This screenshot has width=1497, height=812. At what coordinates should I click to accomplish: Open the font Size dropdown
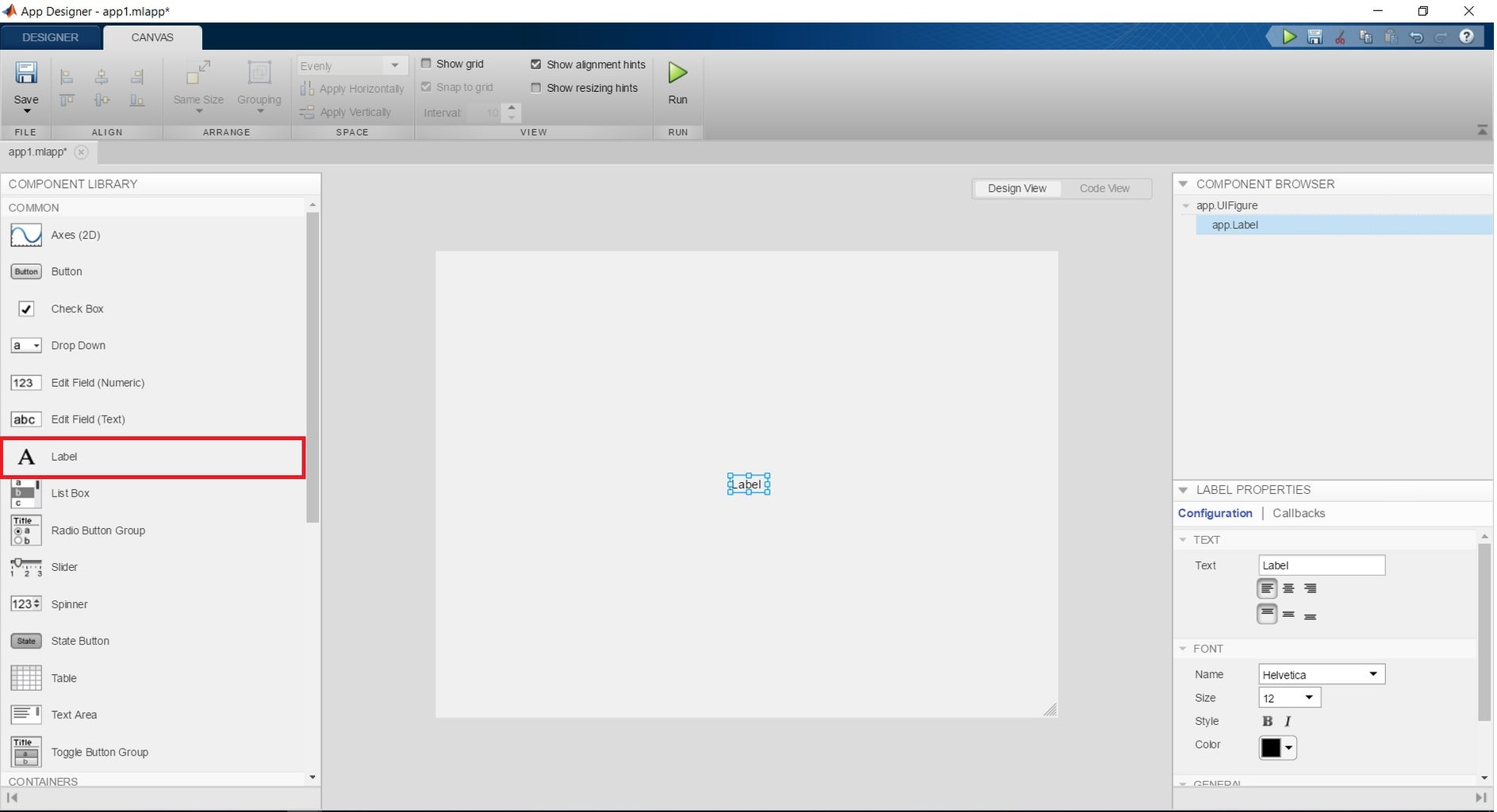point(1311,697)
